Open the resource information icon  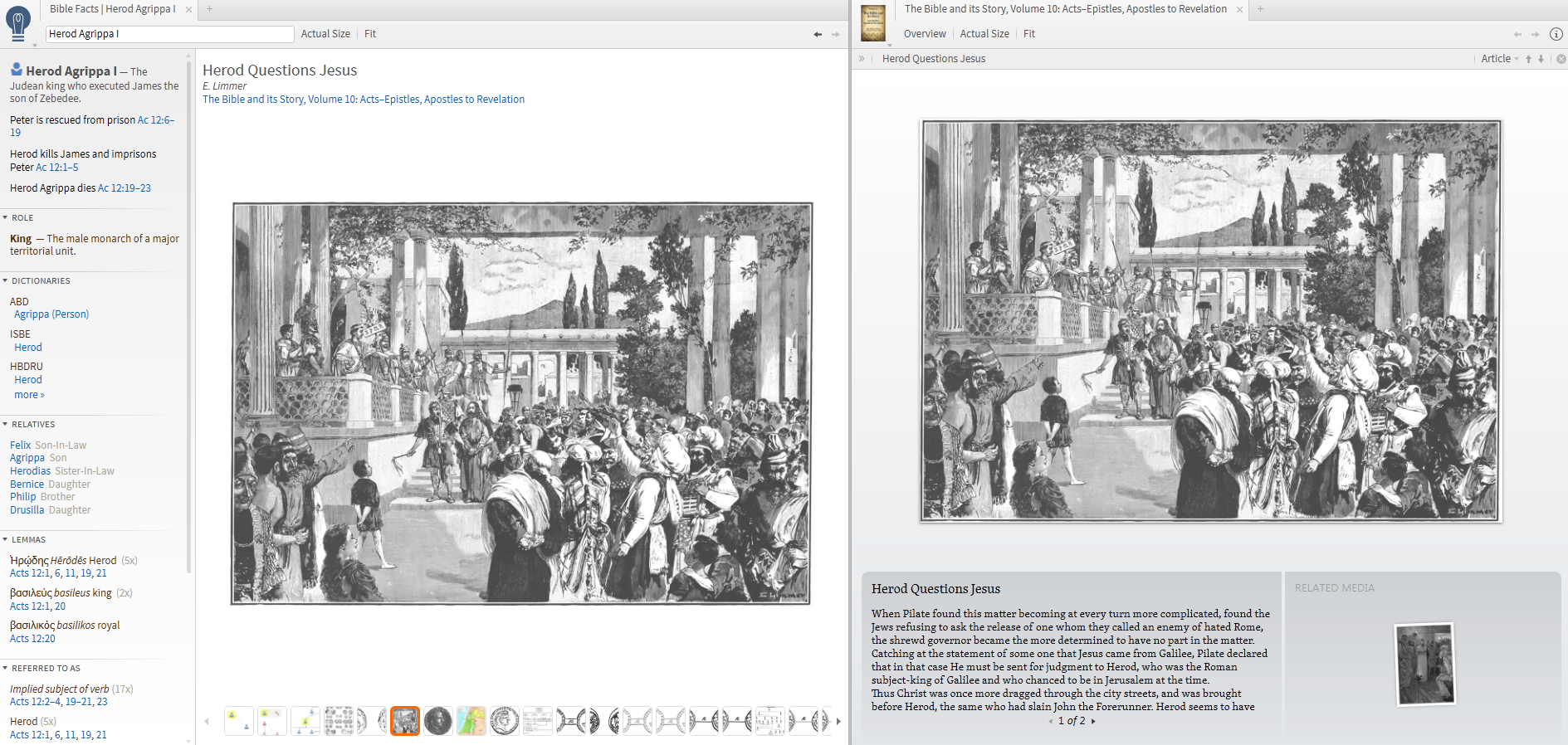pyautogui.click(x=1556, y=34)
